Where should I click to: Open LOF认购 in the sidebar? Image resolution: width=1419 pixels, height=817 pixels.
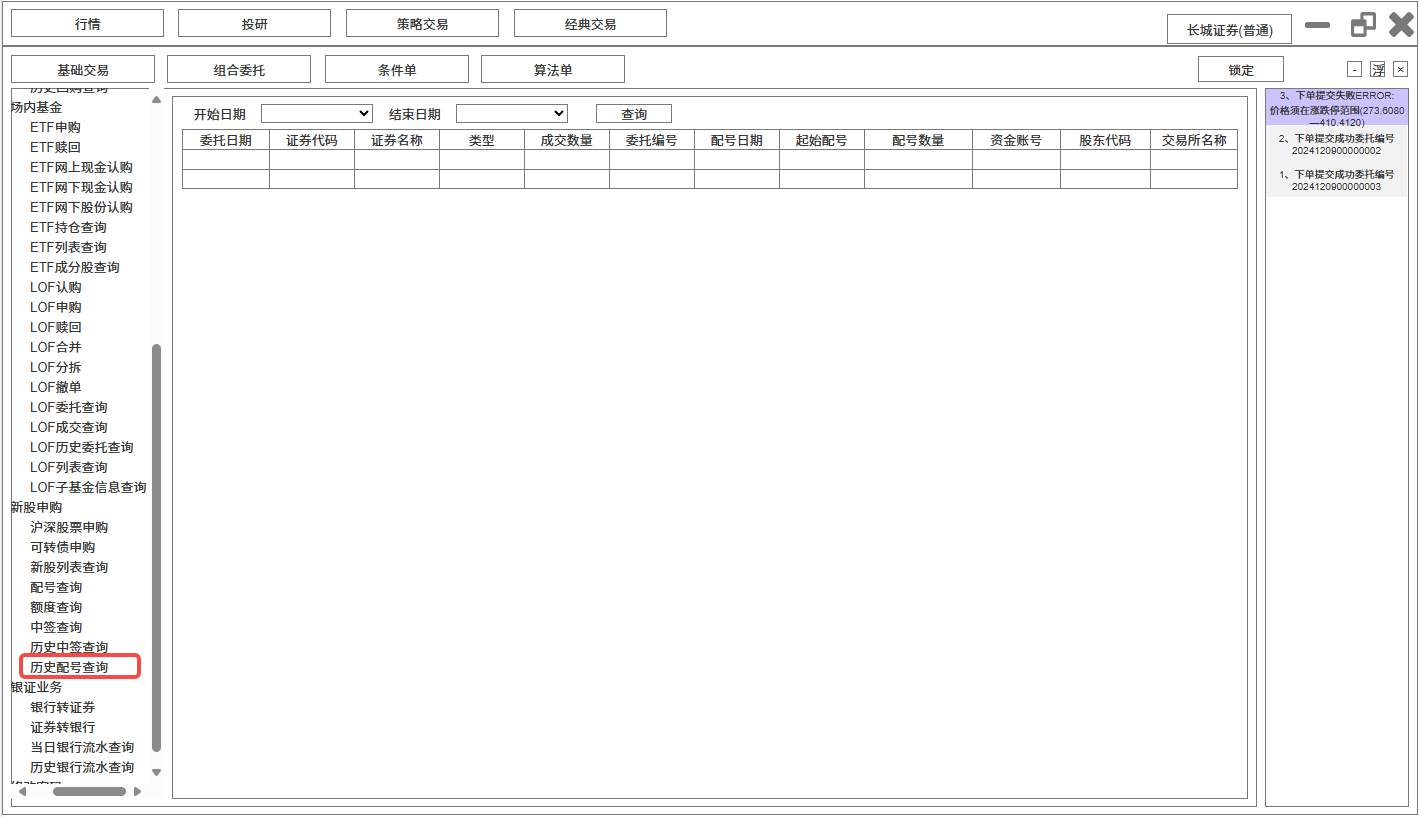[x=56, y=287]
